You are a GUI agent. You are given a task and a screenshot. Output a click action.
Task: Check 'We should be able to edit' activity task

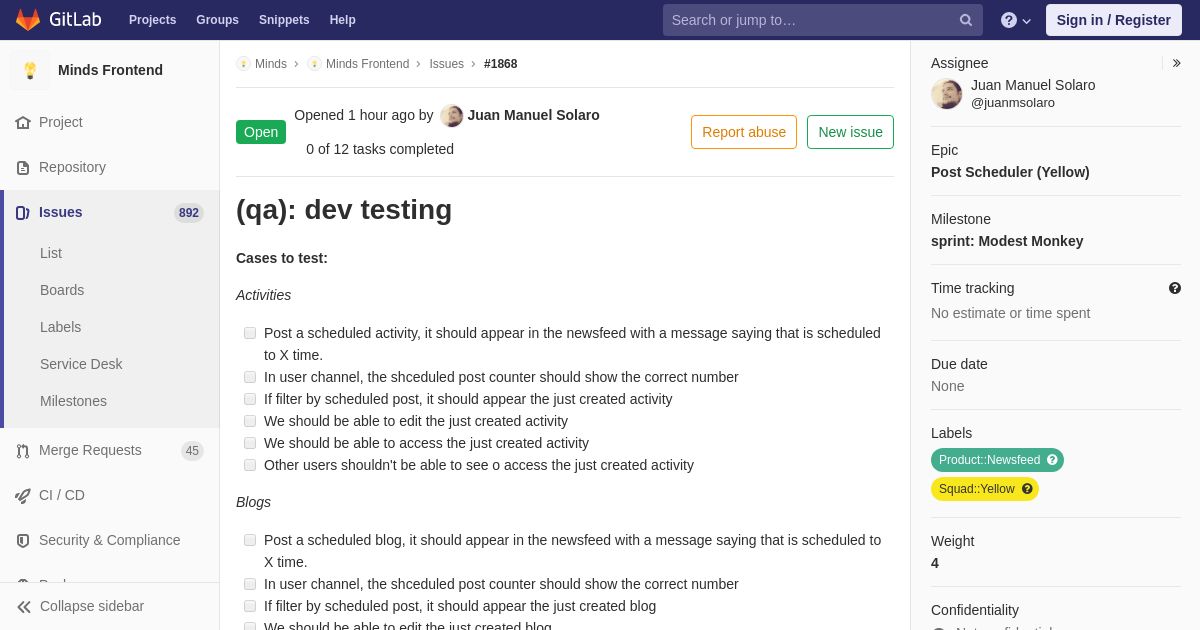coord(250,421)
